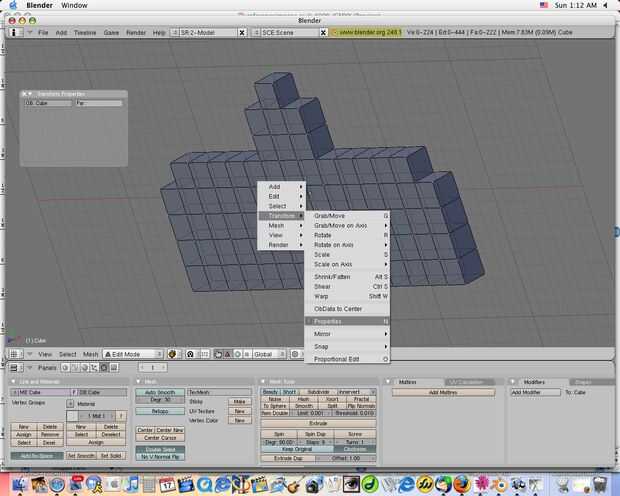Open Dreamweaver green icon in Dock
620x496 pixels.
[x=370, y=485]
